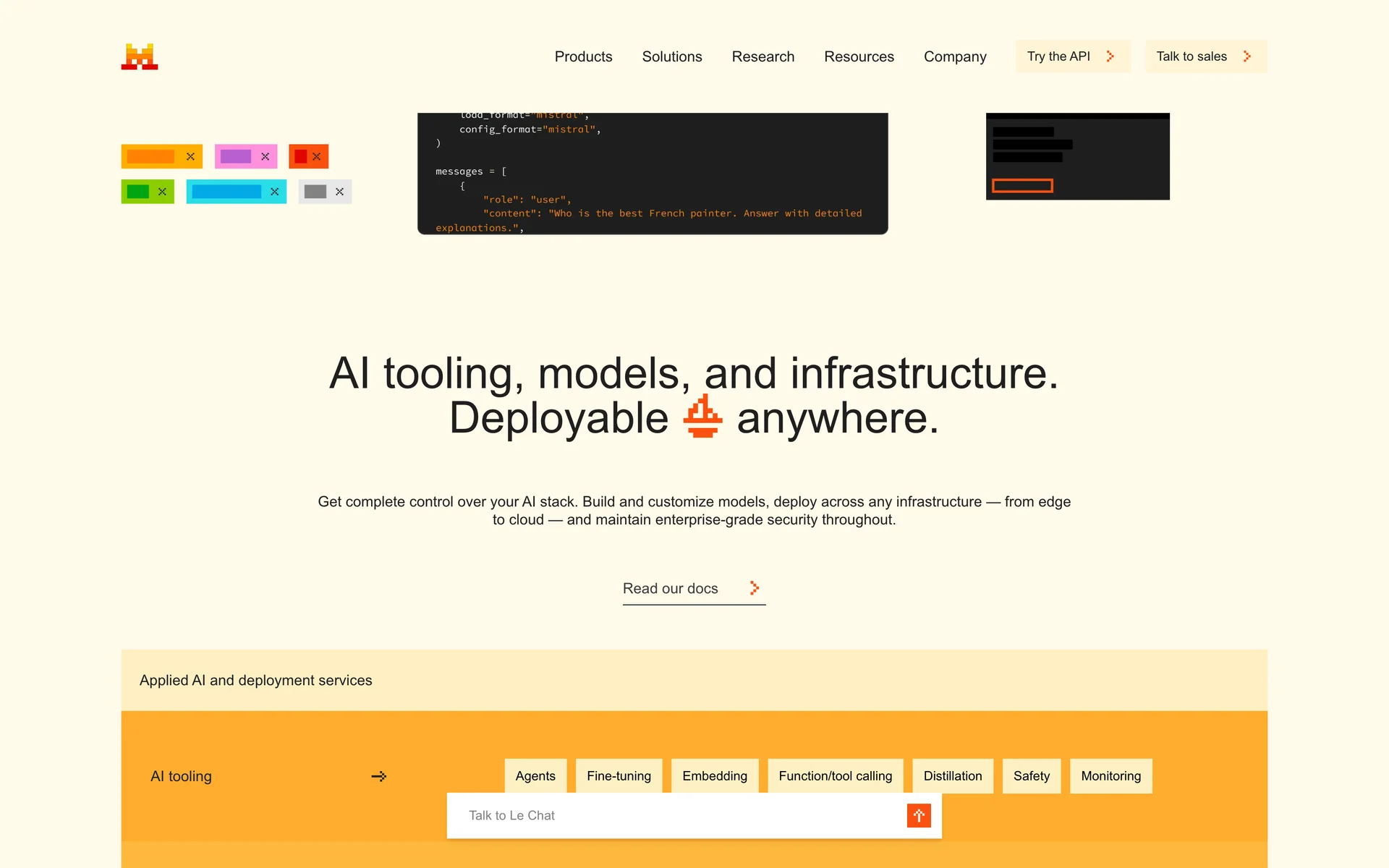
Task: Remove the green tag with its X
Action: tap(162, 192)
